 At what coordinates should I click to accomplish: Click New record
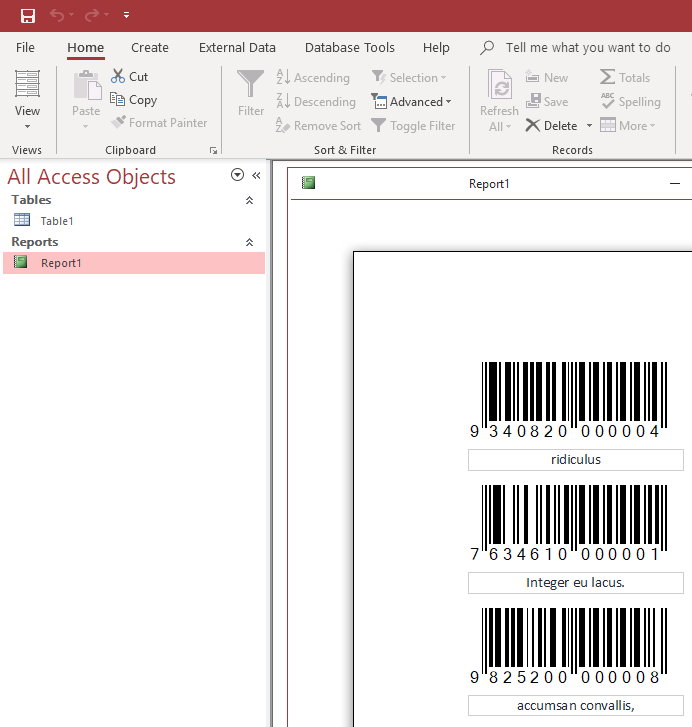pos(546,77)
